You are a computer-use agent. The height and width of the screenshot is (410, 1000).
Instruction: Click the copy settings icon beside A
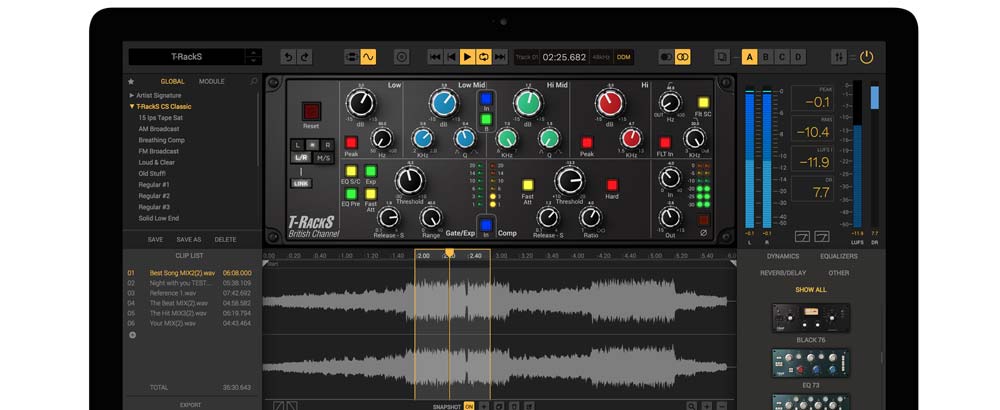(x=722, y=57)
